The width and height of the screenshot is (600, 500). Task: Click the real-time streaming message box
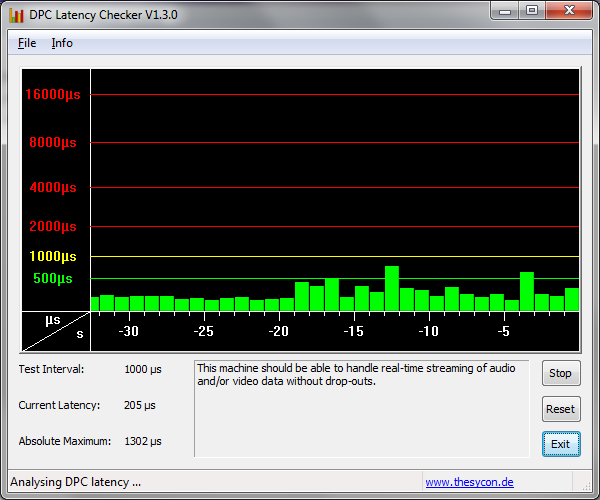pyautogui.click(x=362, y=409)
